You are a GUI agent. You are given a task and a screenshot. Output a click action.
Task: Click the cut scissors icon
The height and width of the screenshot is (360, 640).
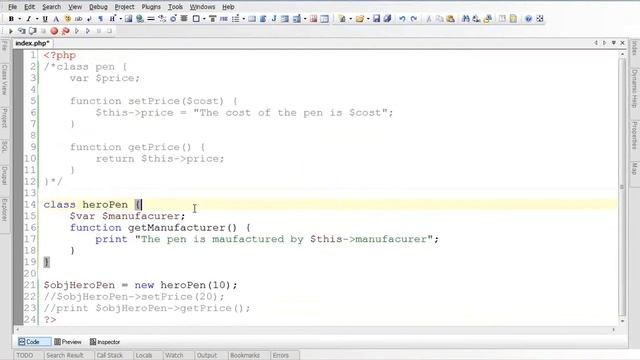(x=429, y=19)
